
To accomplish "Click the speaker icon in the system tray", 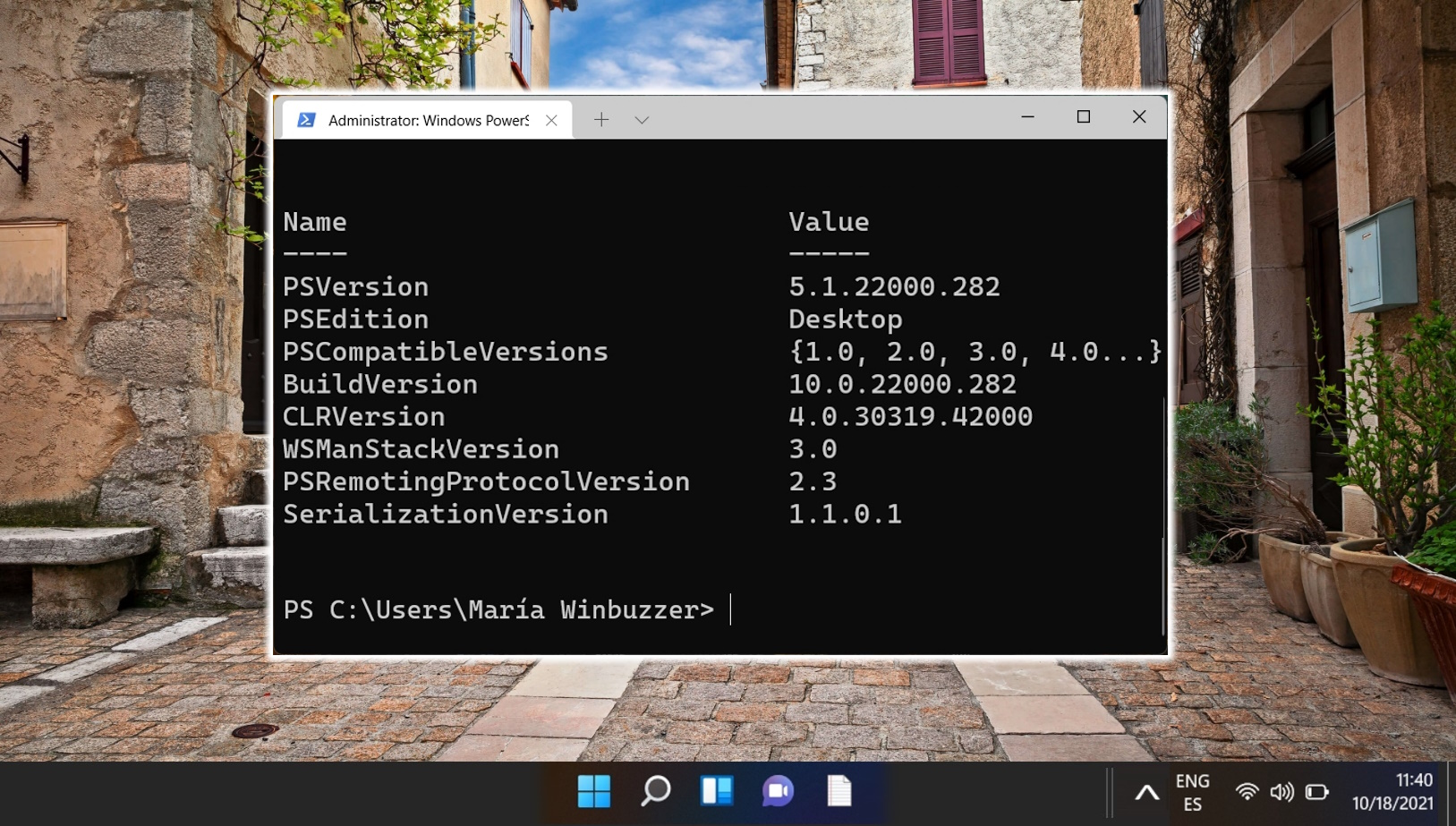I will tap(1282, 792).
